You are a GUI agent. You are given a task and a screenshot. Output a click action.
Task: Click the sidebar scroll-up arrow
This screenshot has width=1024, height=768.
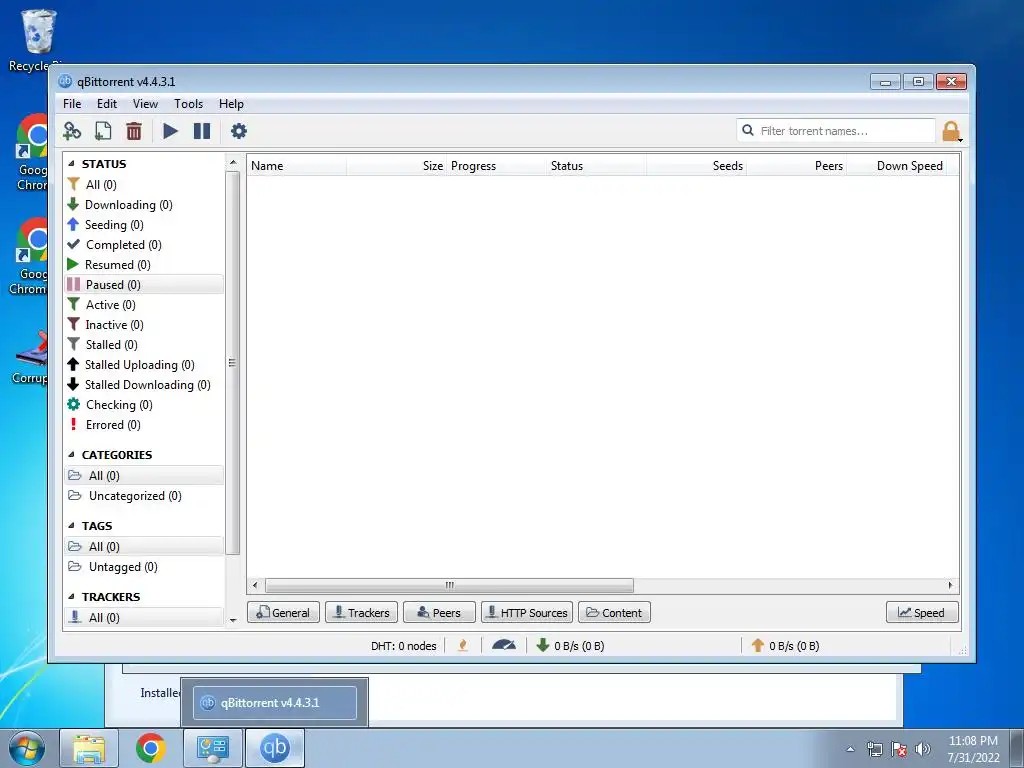point(232,162)
